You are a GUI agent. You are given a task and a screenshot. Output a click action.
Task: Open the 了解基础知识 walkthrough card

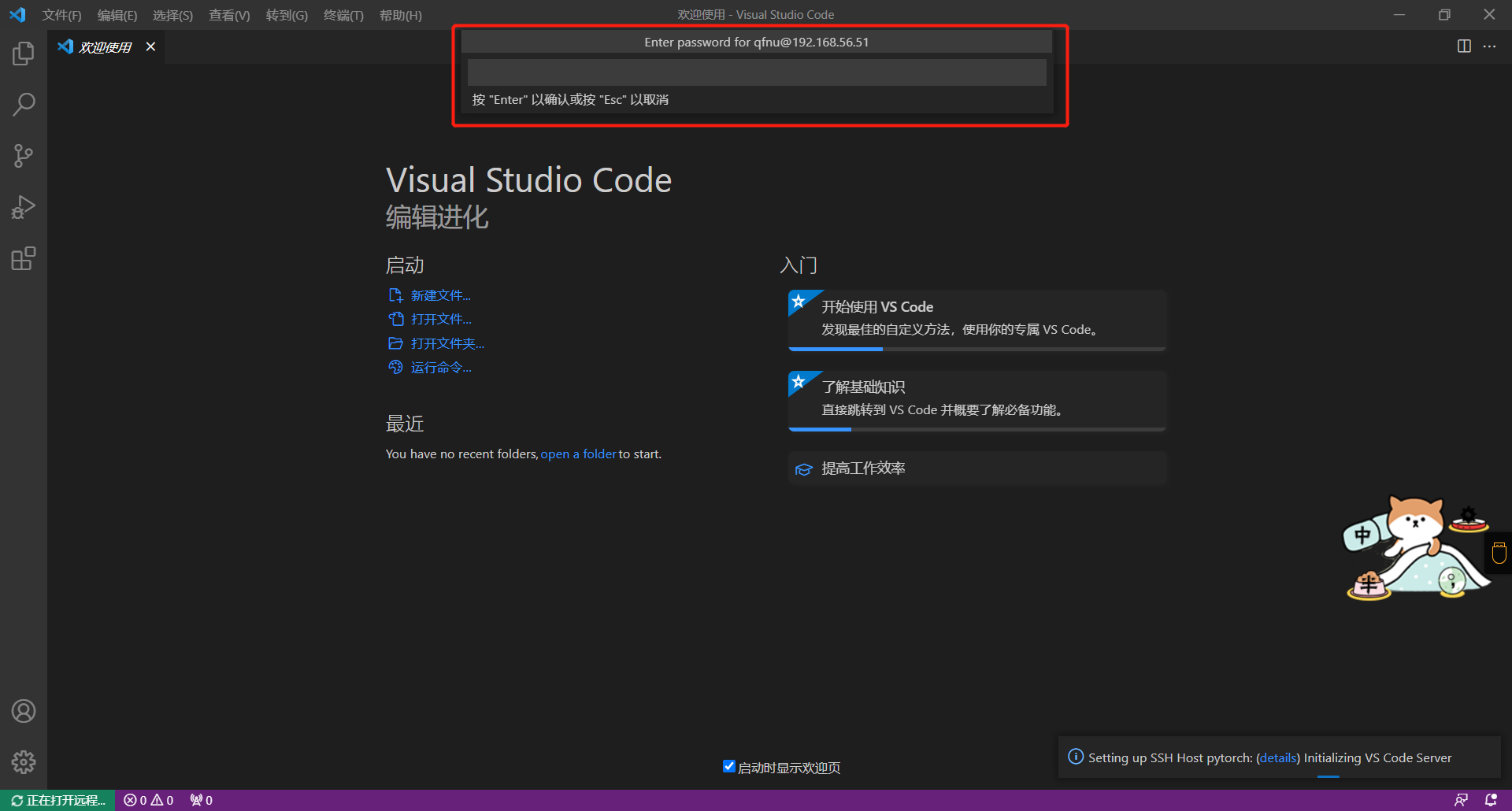976,400
